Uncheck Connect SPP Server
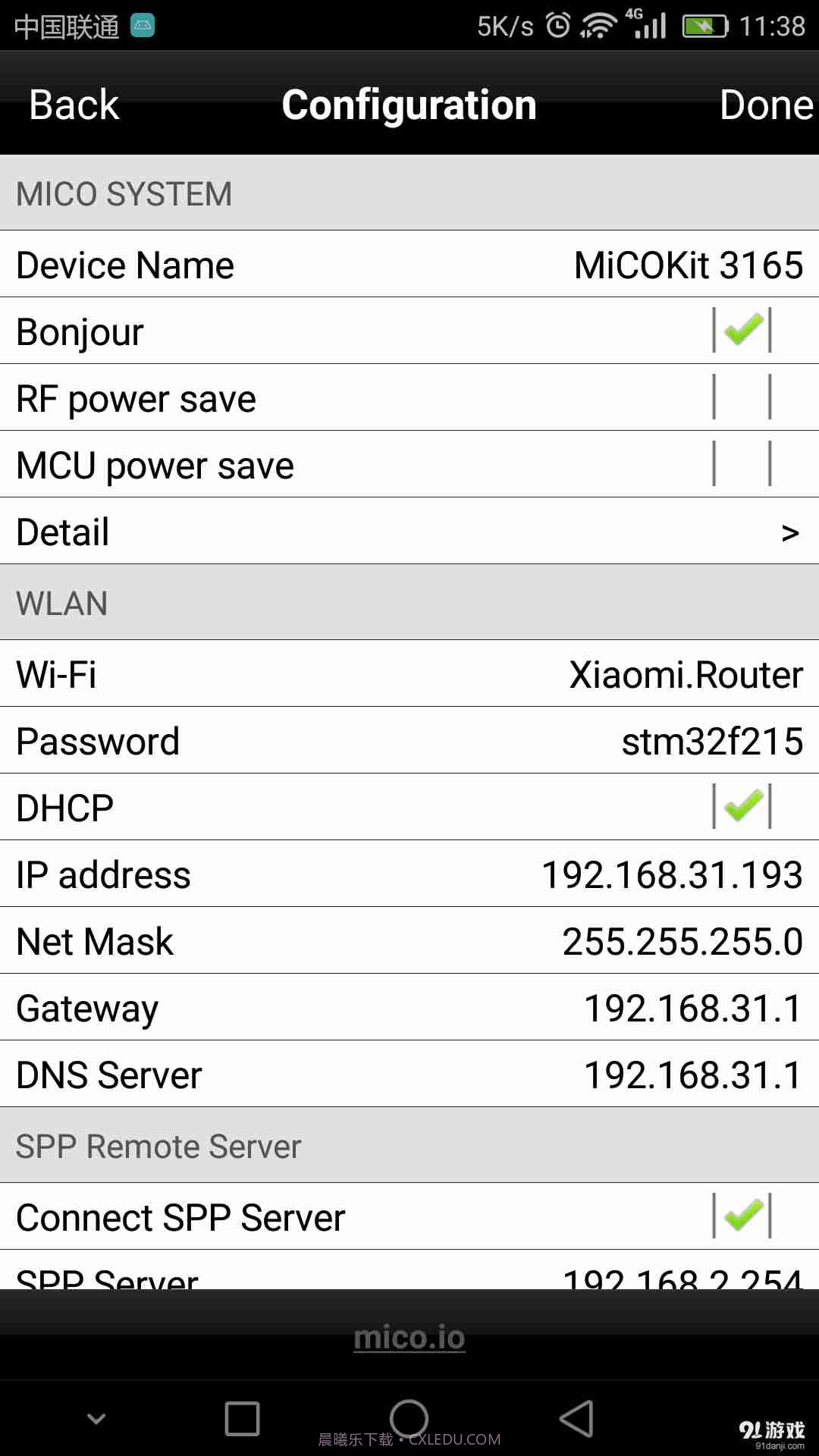Image resolution: width=819 pixels, height=1456 pixels. pos(742,1216)
